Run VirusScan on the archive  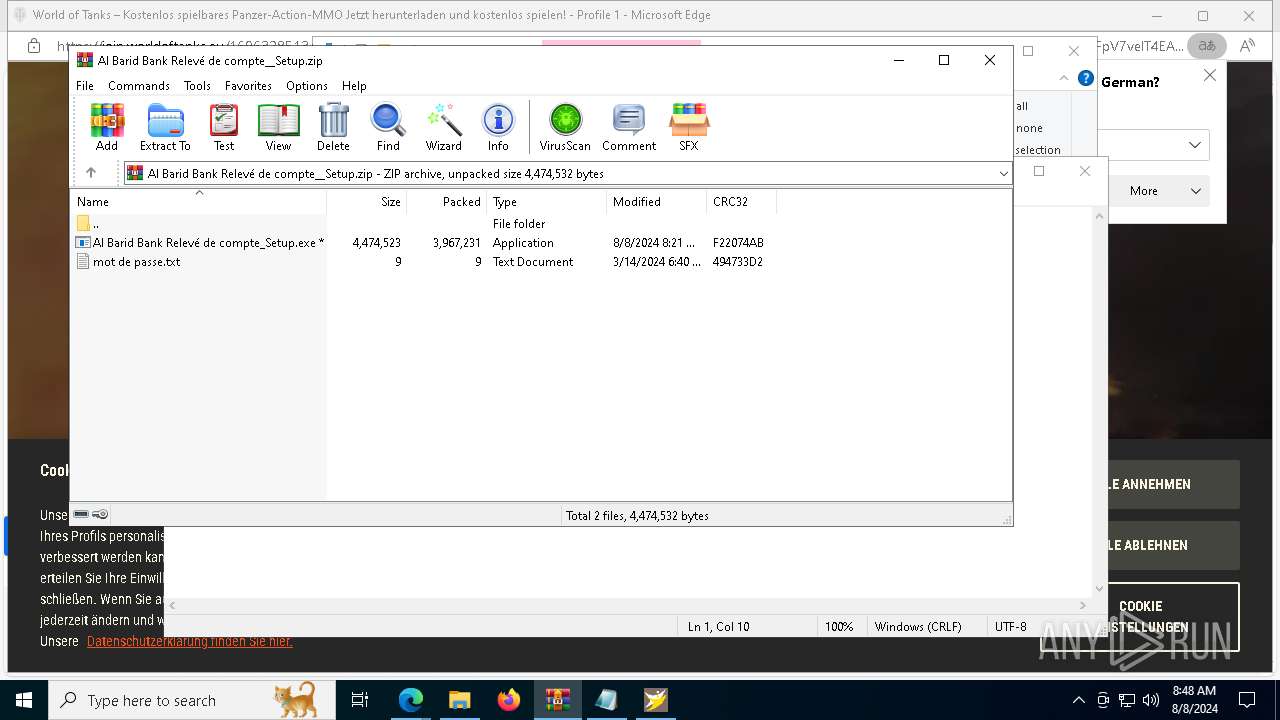pos(565,127)
